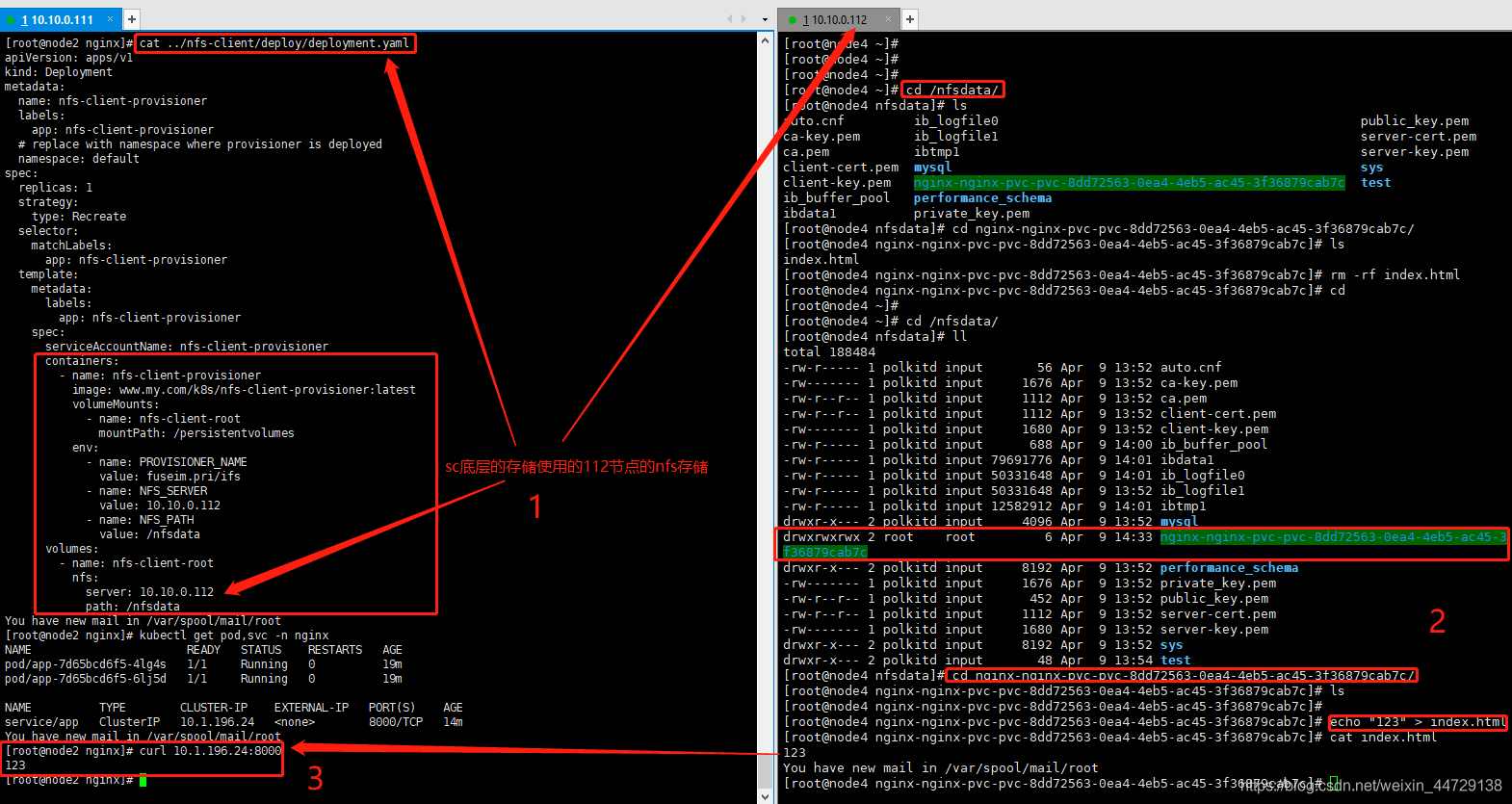Viewport: 1512px width, 804px height.
Task: Click the 'replicas: 1' line
Action: [x=55, y=188]
